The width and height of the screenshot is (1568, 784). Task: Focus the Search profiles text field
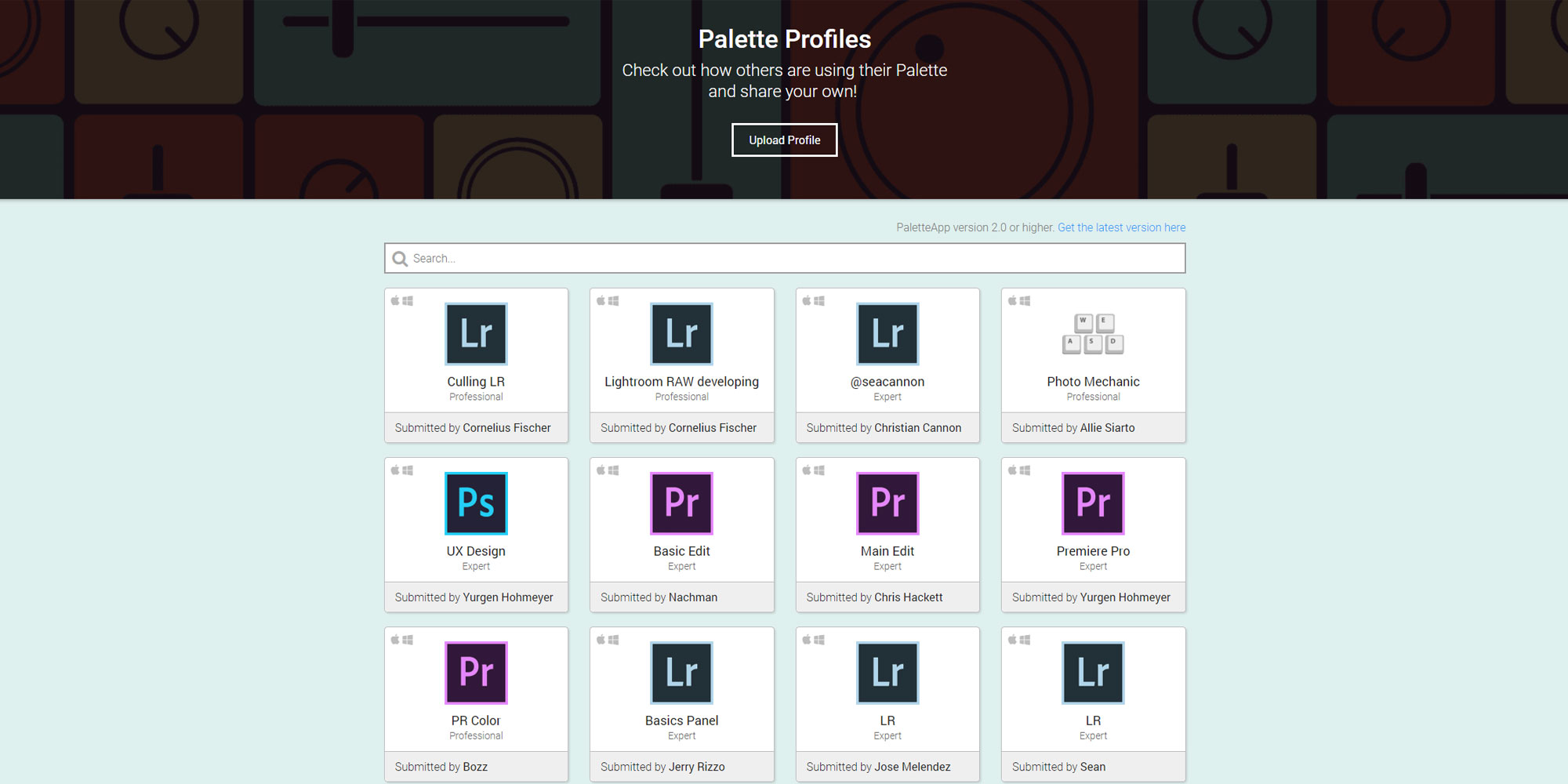tap(792, 259)
